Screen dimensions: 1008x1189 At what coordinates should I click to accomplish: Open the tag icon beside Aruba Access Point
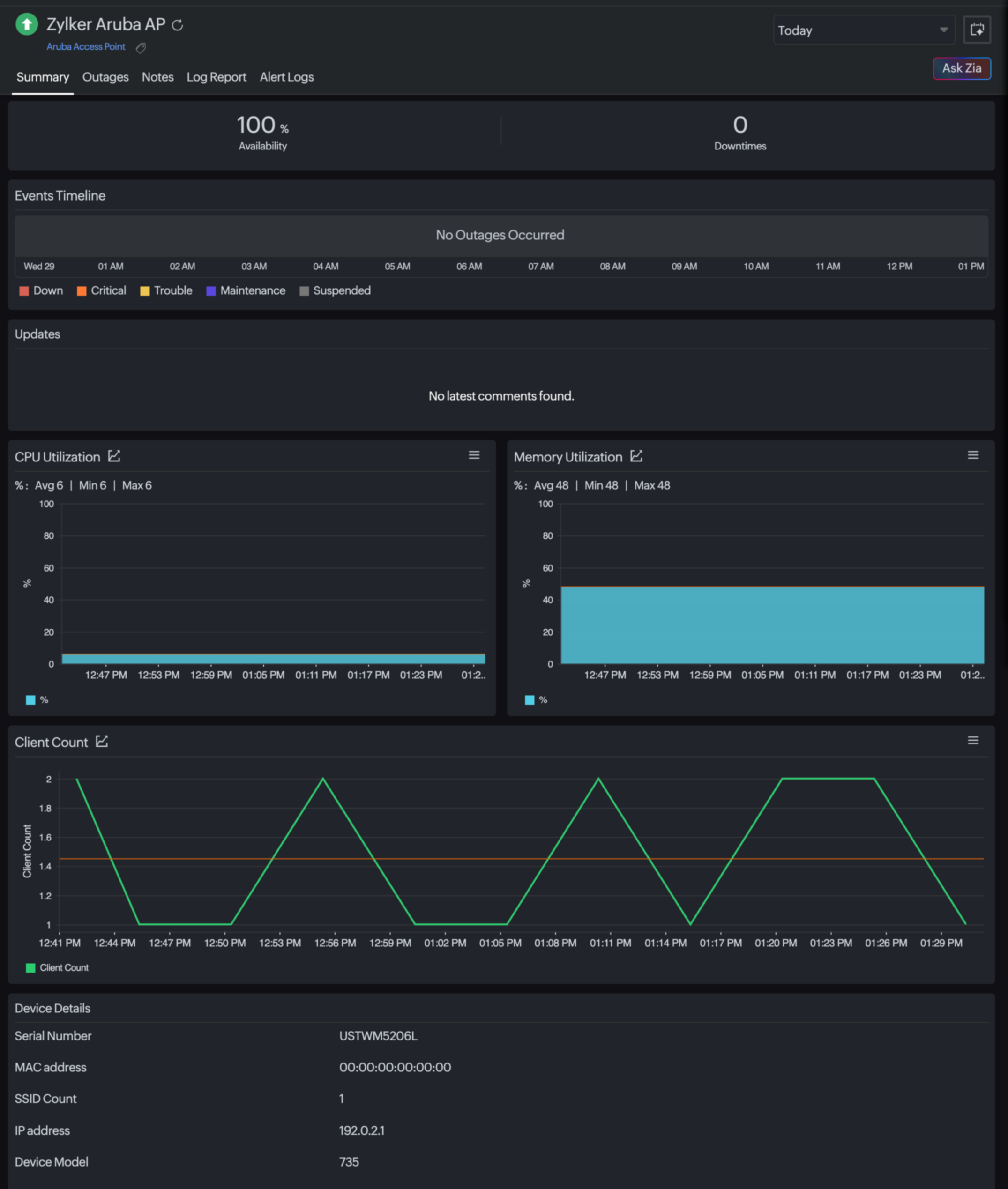click(141, 48)
